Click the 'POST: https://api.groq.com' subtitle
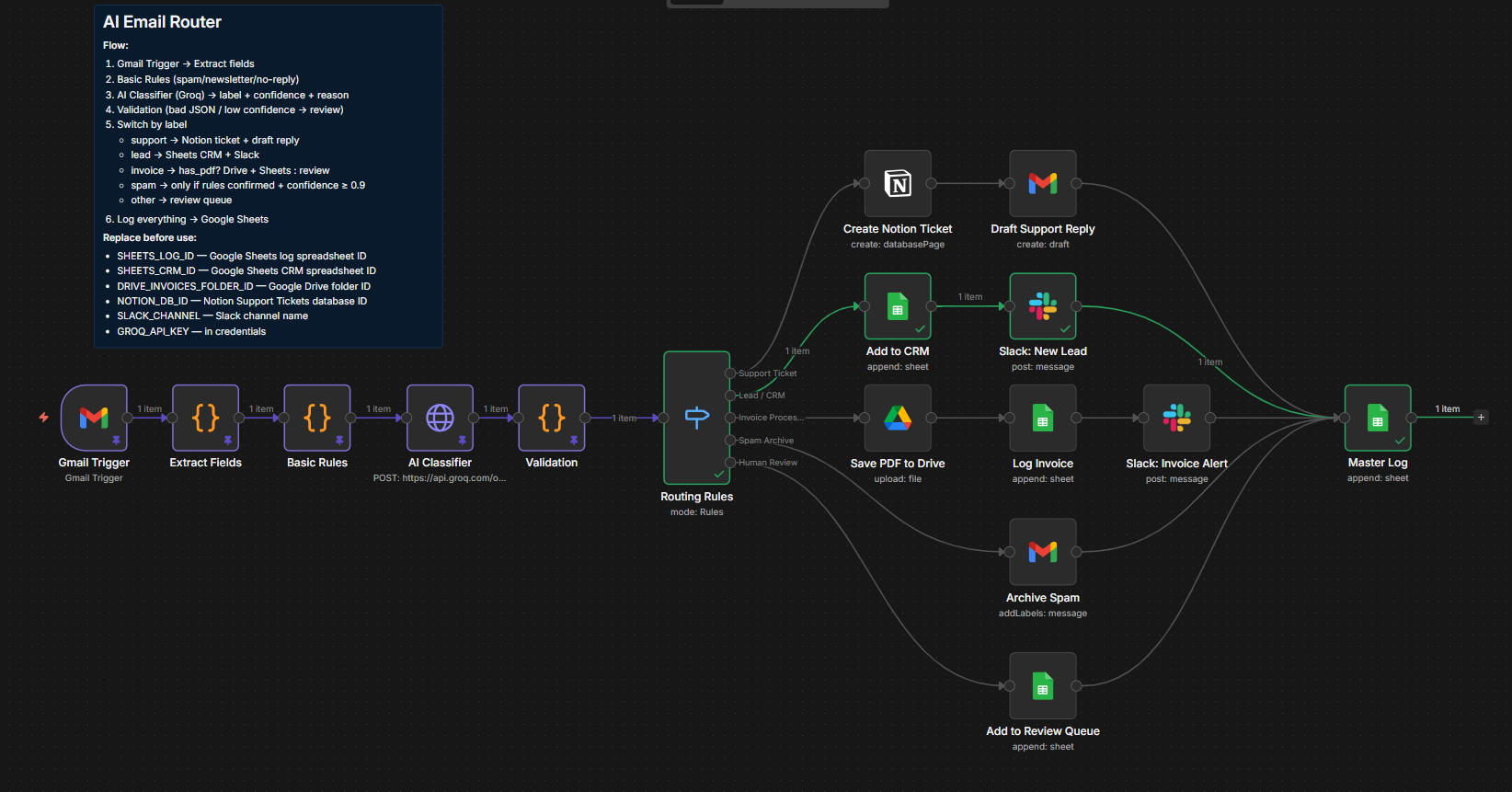 440,478
